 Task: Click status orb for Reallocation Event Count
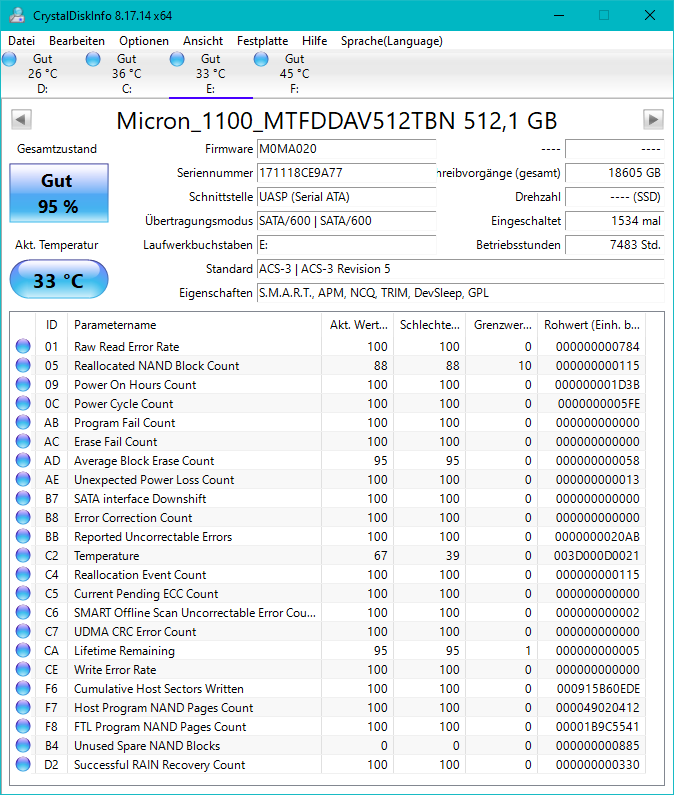[x=23, y=574]
